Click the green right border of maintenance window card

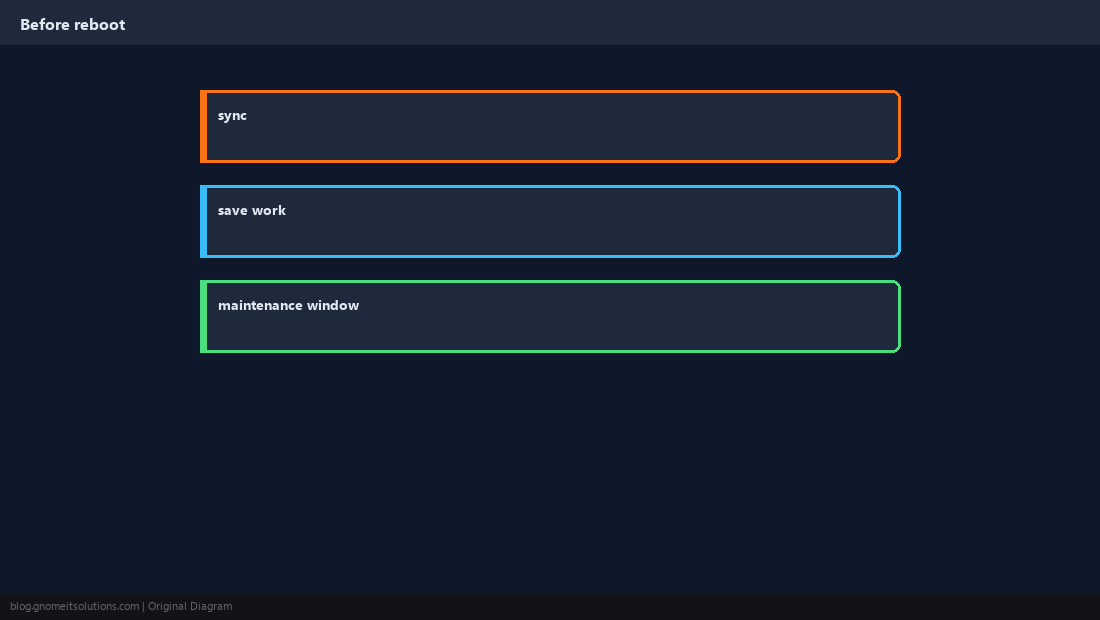click(899, 316)
